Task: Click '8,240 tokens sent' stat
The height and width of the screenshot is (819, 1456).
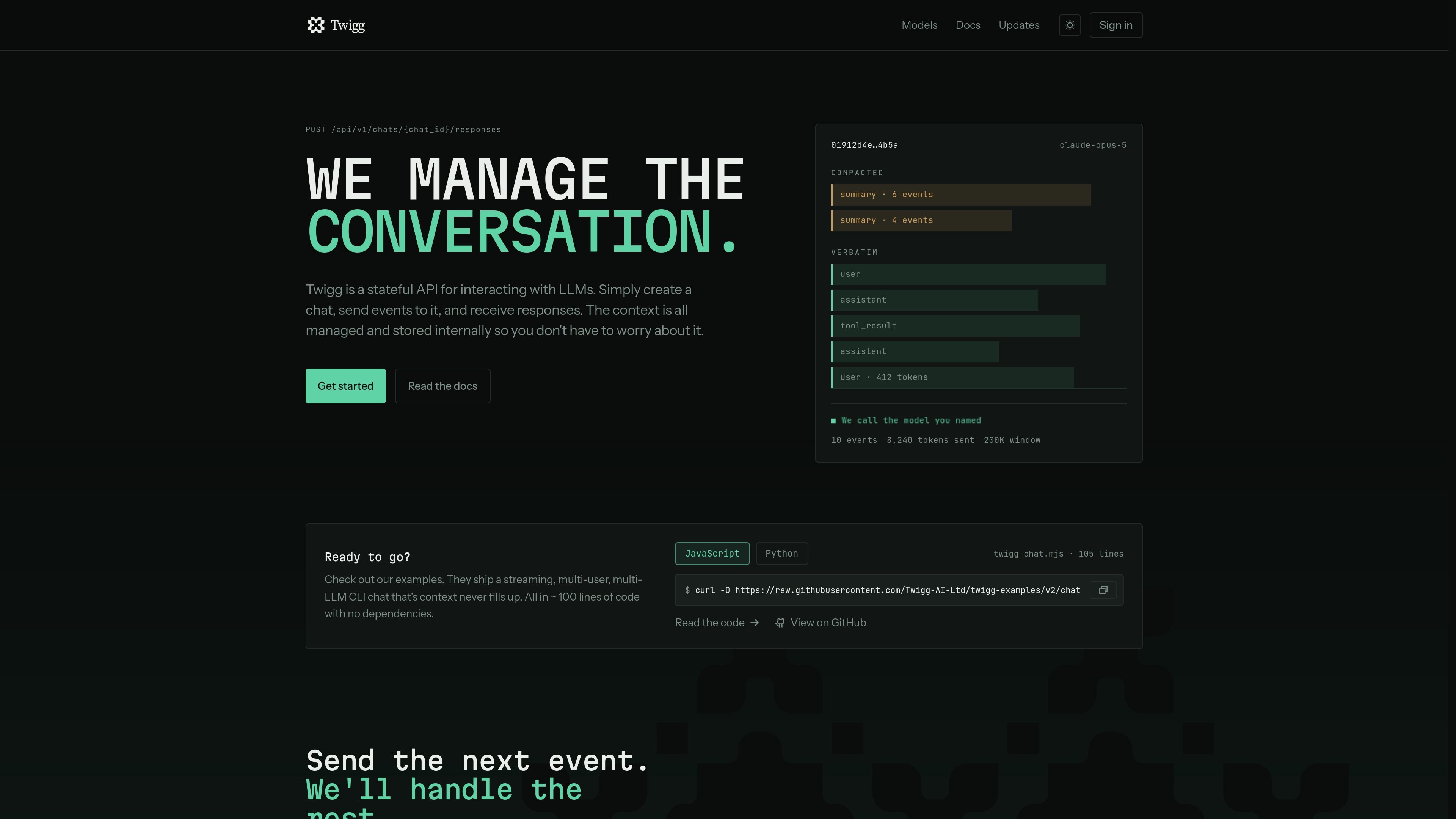Action: point(930,440)
